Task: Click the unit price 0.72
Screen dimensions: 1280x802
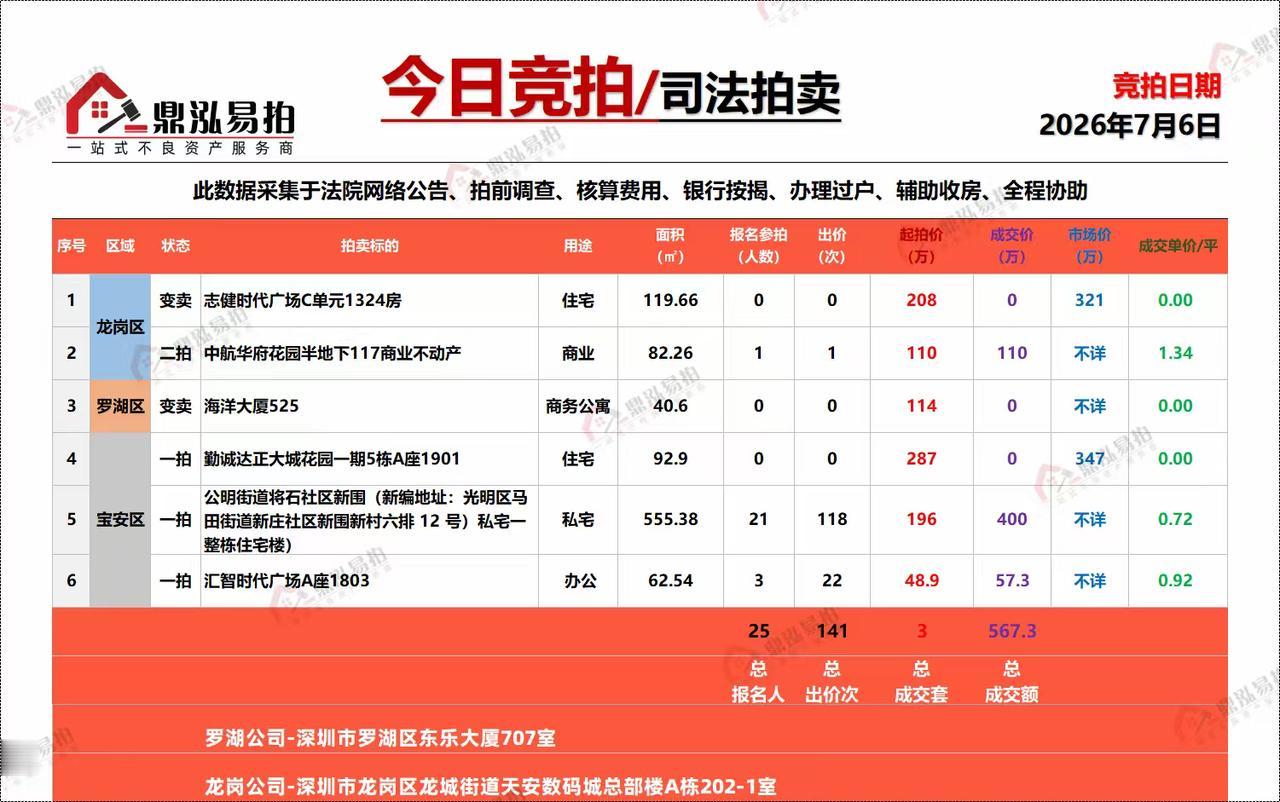Action: [1175, 520]
